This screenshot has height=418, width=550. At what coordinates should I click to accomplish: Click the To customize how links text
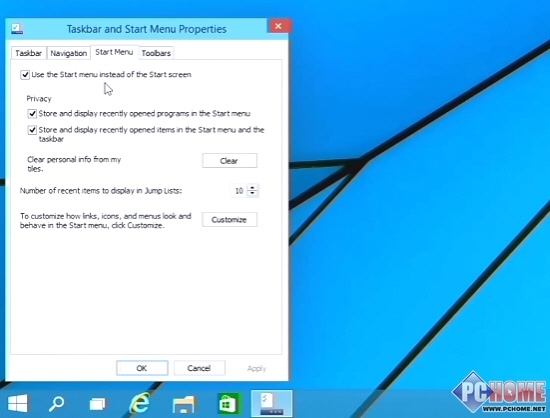[106, 221]
